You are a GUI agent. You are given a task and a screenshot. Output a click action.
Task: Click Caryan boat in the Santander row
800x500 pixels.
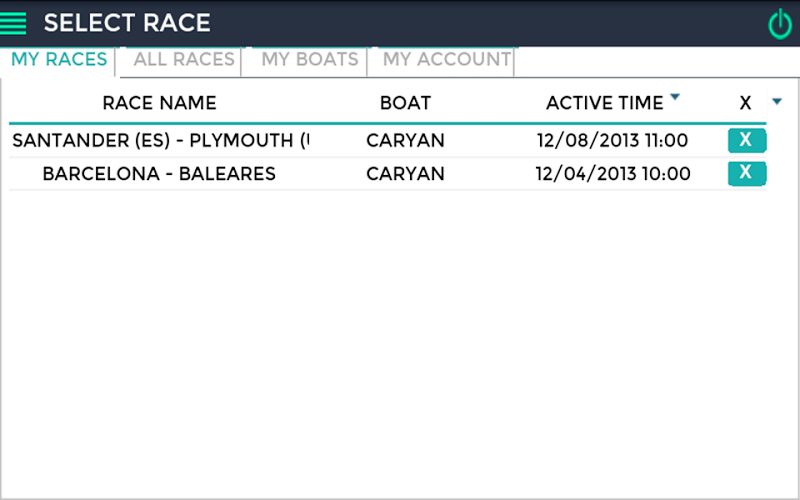[405, 141]
